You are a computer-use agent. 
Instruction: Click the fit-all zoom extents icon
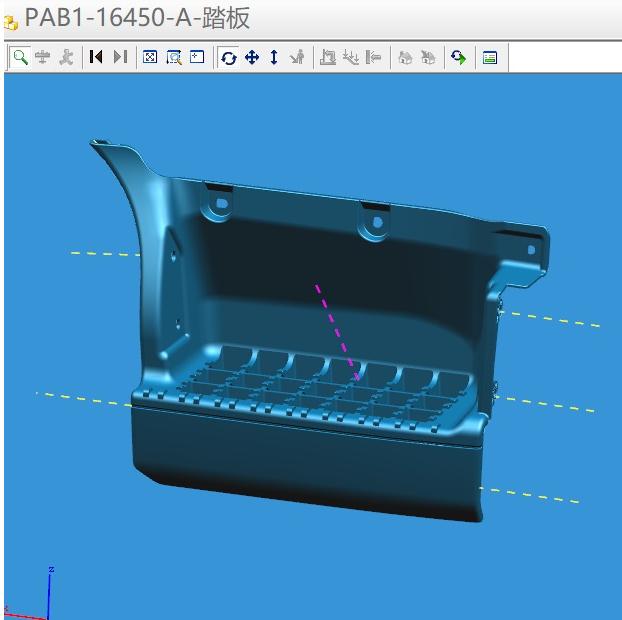point(150,57)
